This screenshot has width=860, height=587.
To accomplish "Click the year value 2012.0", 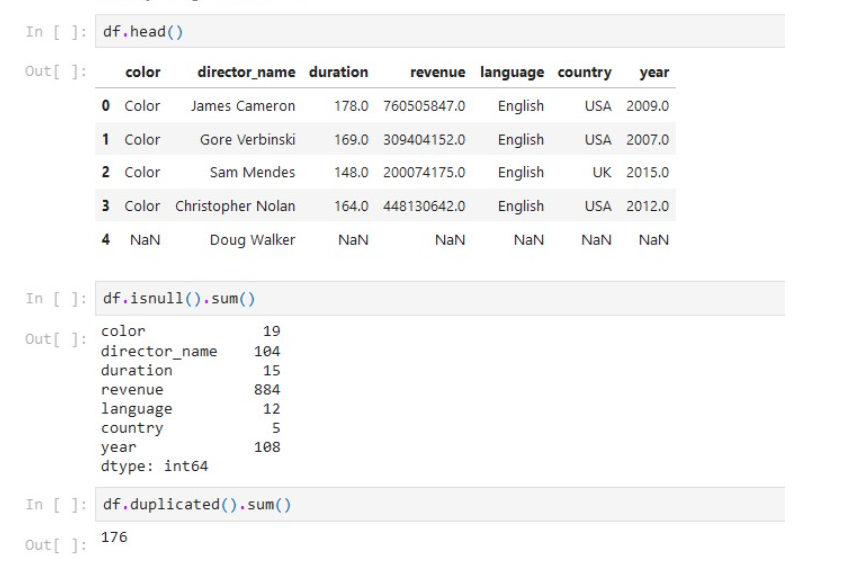I will click(648, 206).
